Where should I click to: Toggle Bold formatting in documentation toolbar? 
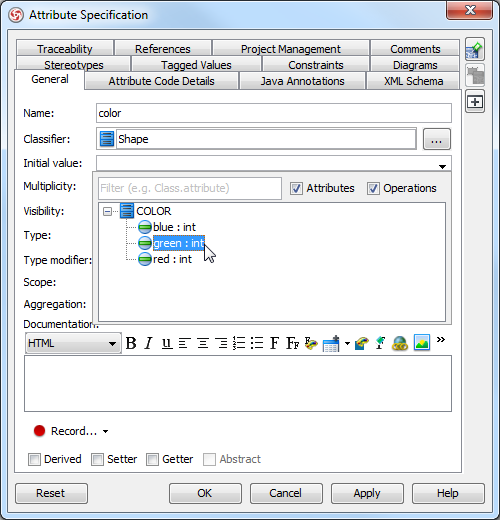point(131,343)
